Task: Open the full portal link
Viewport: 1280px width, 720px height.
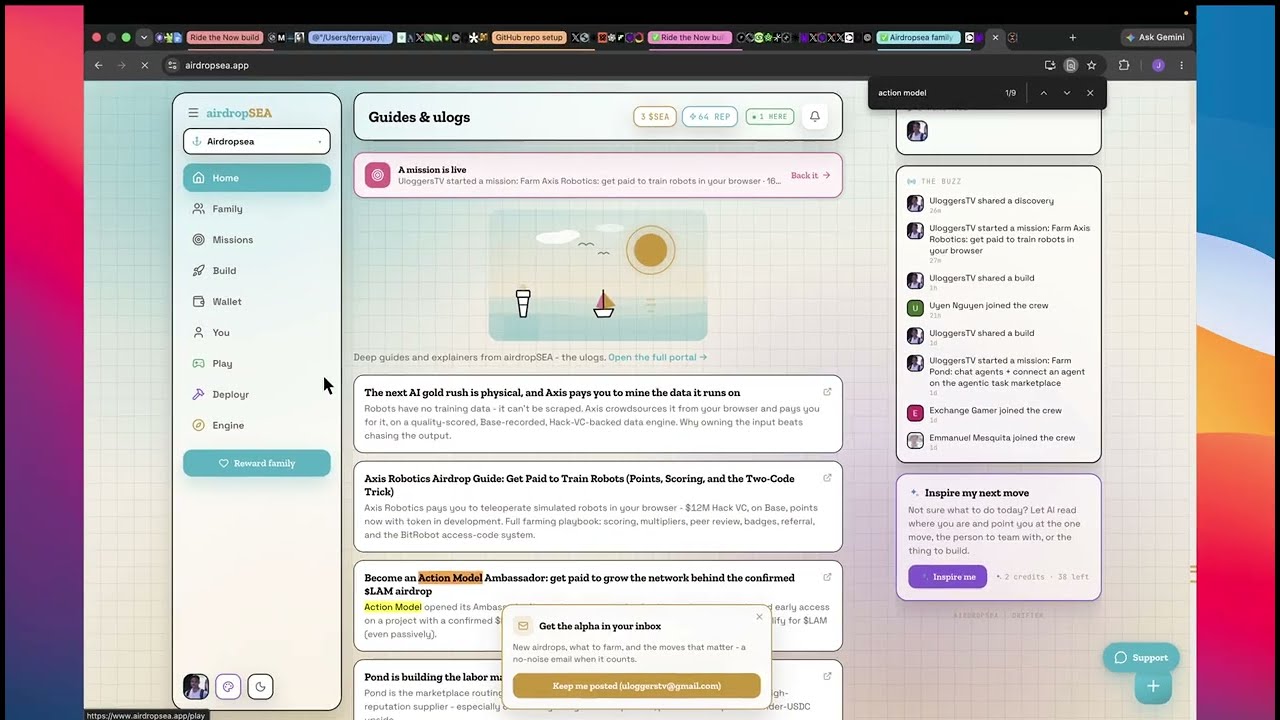Action: coord(657,357)
